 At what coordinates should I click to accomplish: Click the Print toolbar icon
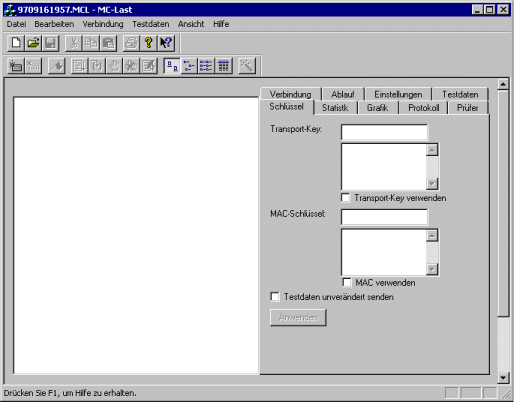click(x=131, y=43)
